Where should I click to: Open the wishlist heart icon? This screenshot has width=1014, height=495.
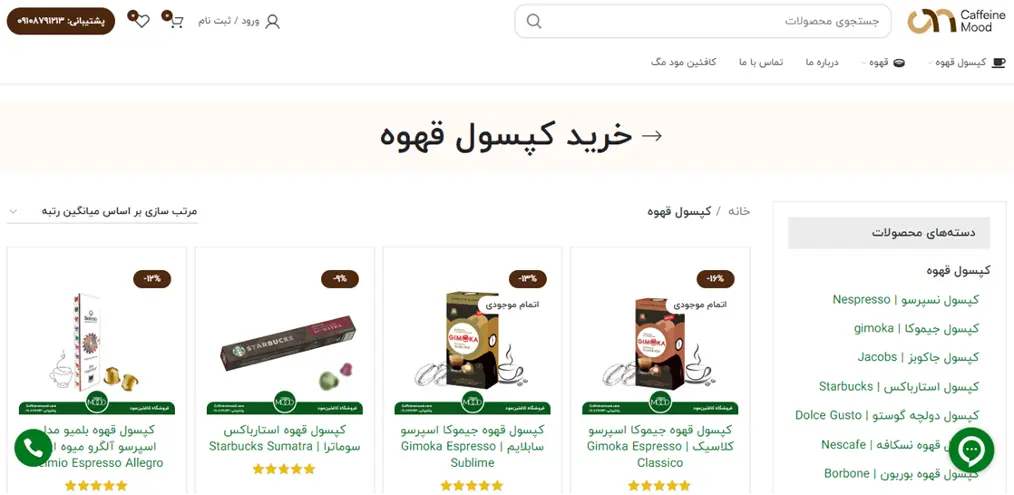[x=142, y=21]
